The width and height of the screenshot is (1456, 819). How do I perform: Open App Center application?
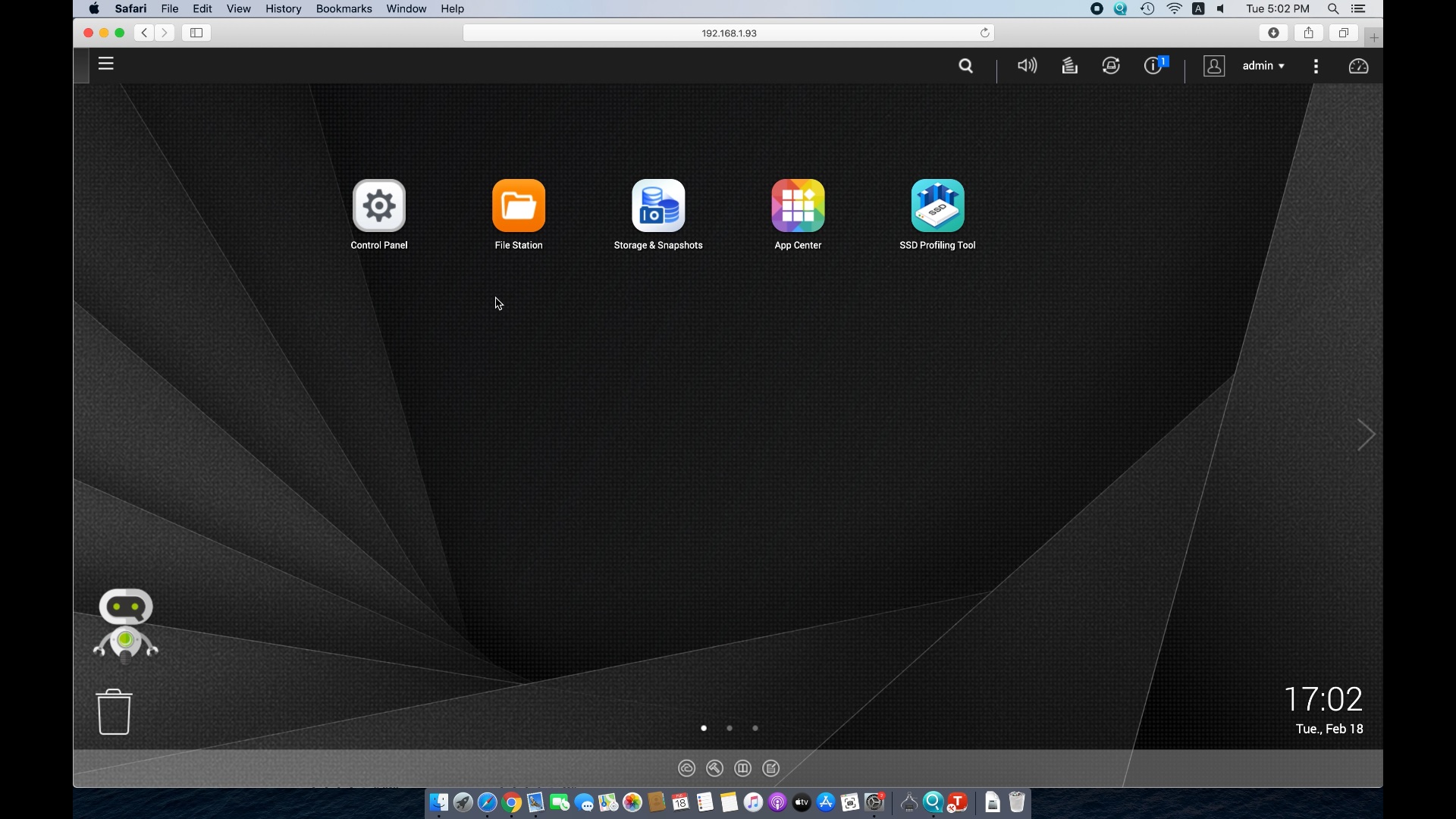[797, 205]
